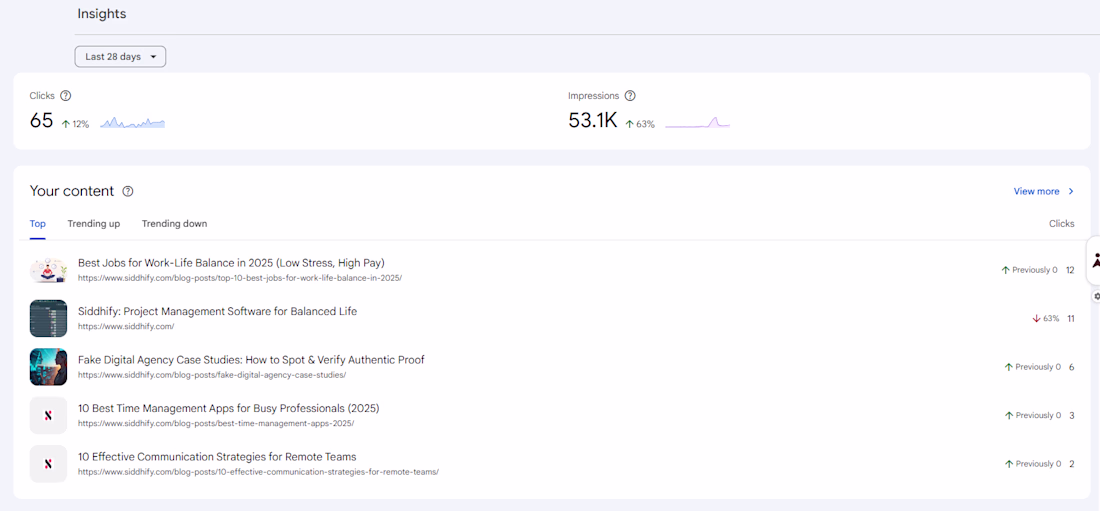Click the Fake Digital Agency thumbnail

click(48, 367)
